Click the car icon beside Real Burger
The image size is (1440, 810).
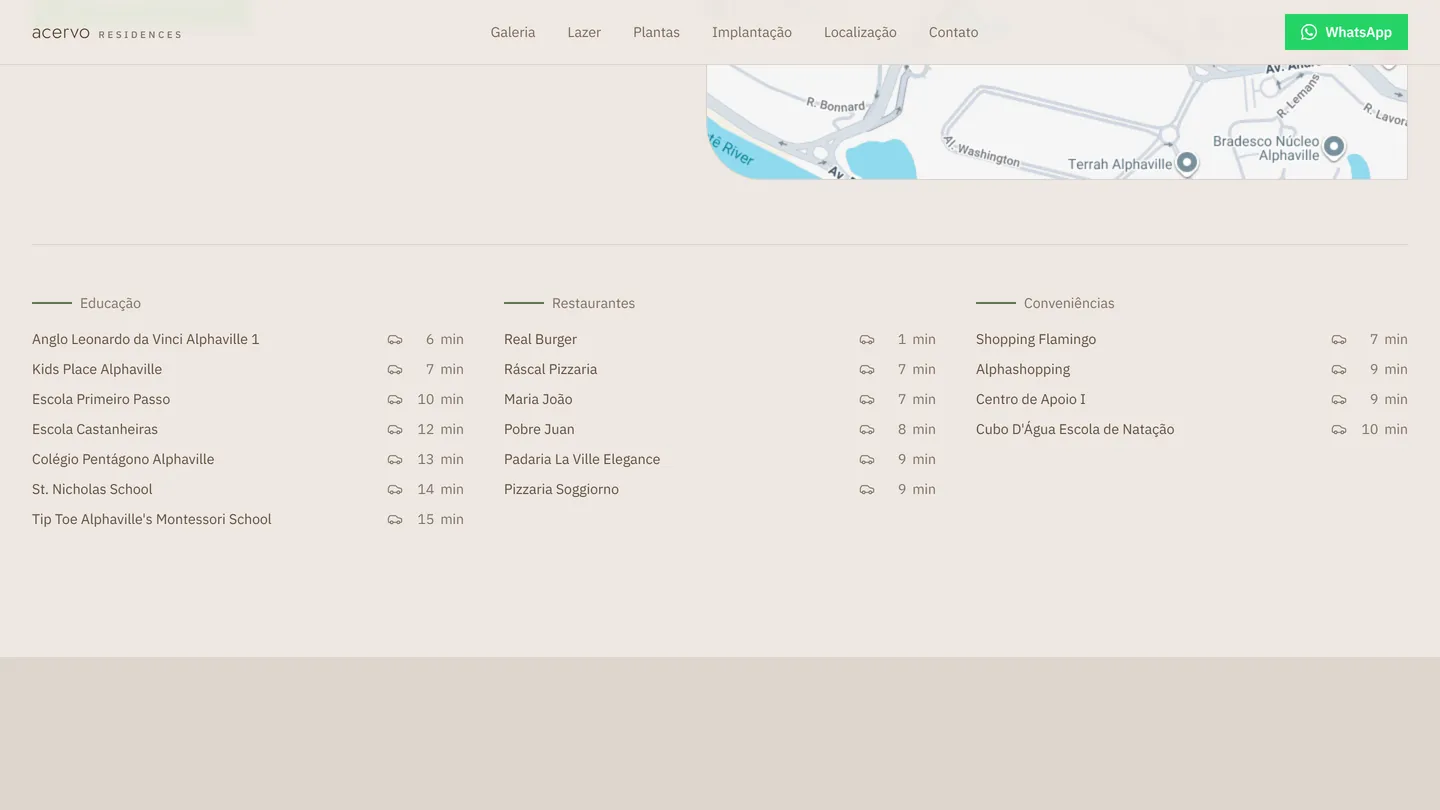[867, 340]
